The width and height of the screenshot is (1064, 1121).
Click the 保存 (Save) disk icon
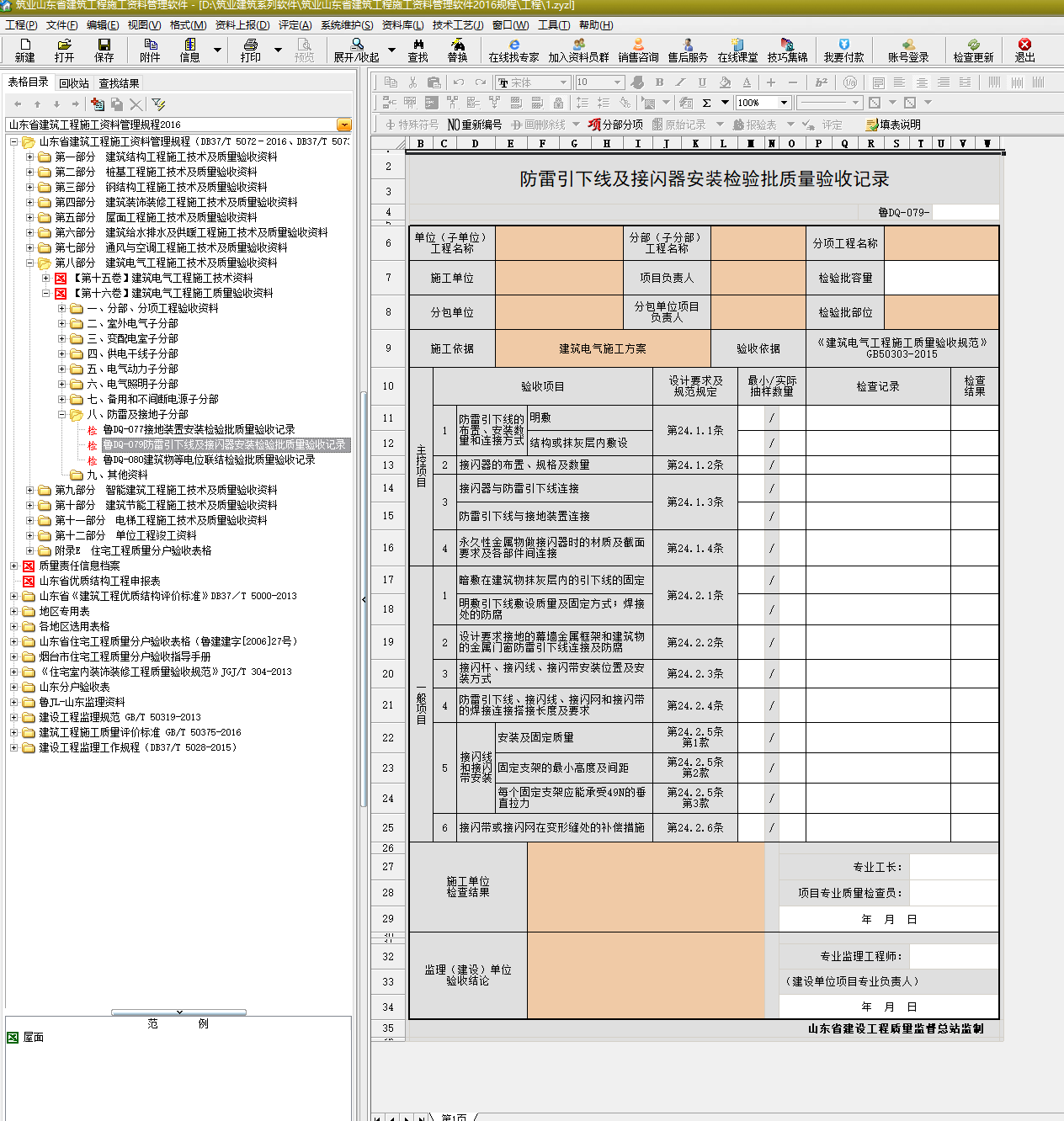coord(104,50)
